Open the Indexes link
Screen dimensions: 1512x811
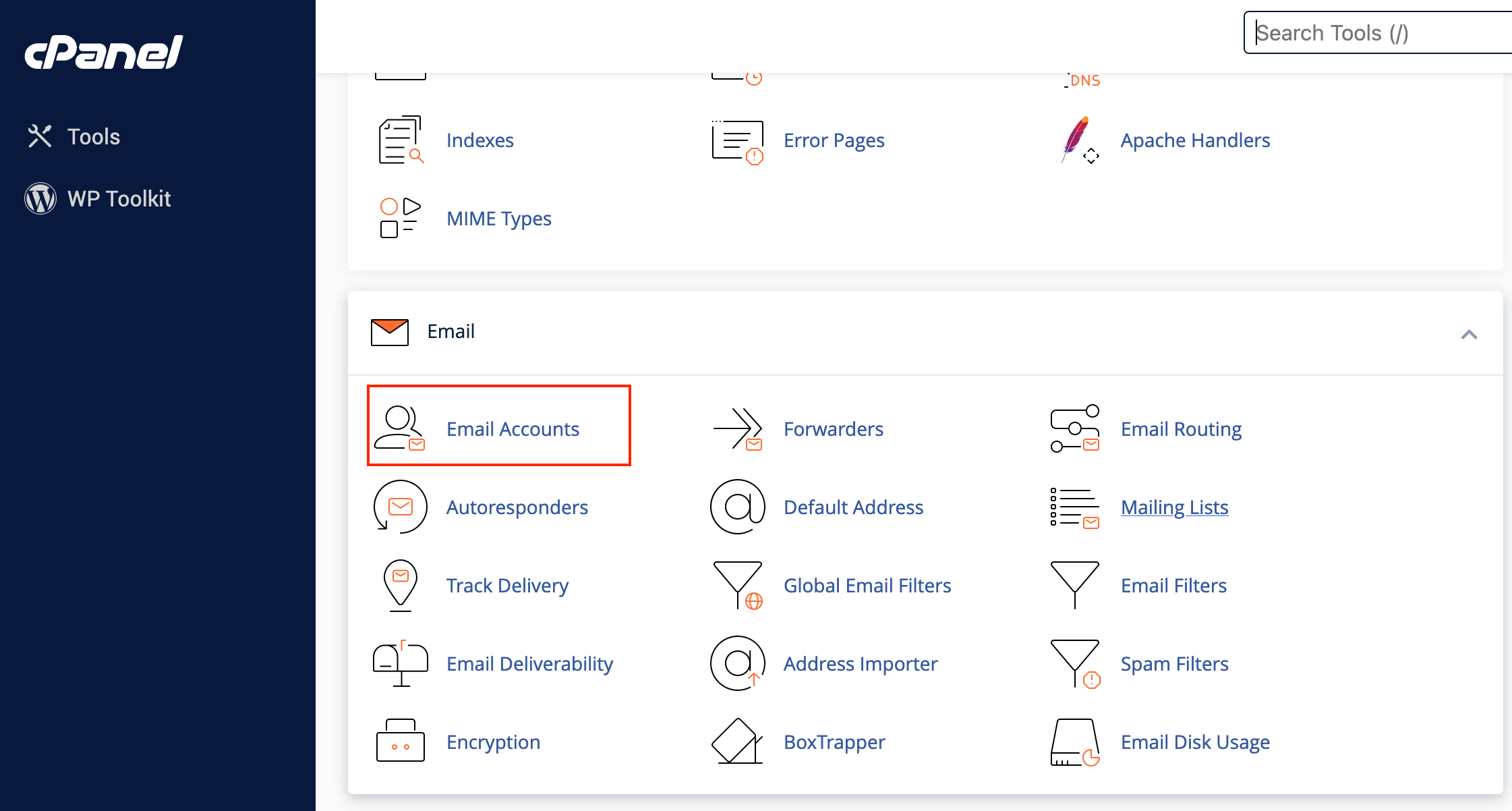point(479,140)
